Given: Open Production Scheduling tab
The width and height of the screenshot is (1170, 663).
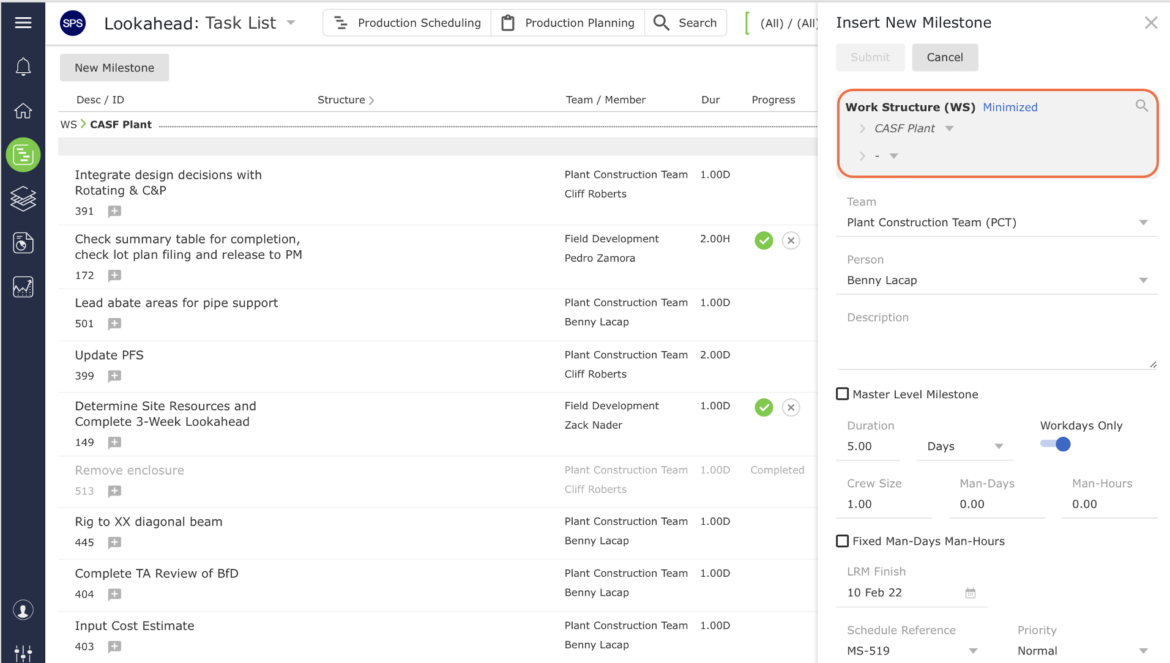Looking at the screenshot, I should (407, 23).
